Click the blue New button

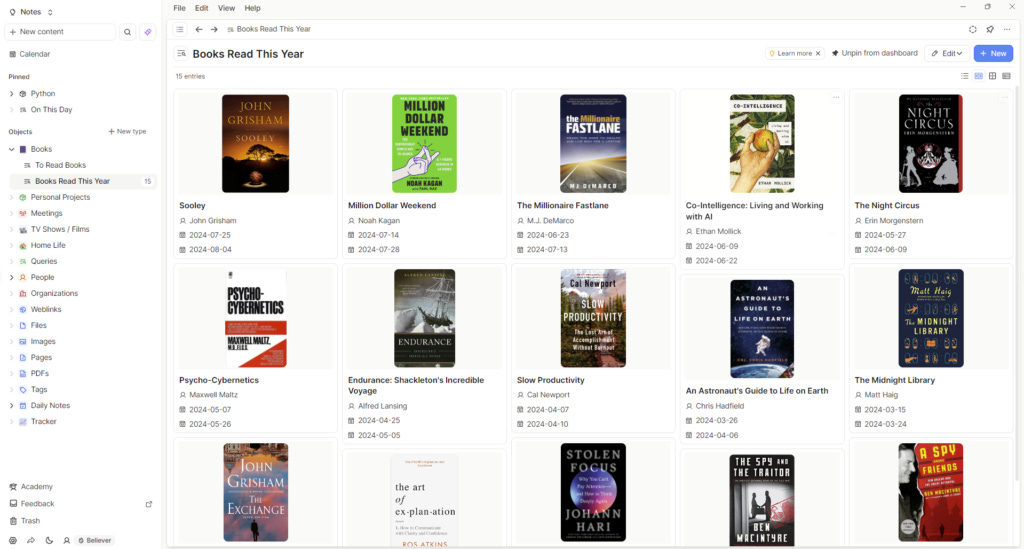click(993, 54)
